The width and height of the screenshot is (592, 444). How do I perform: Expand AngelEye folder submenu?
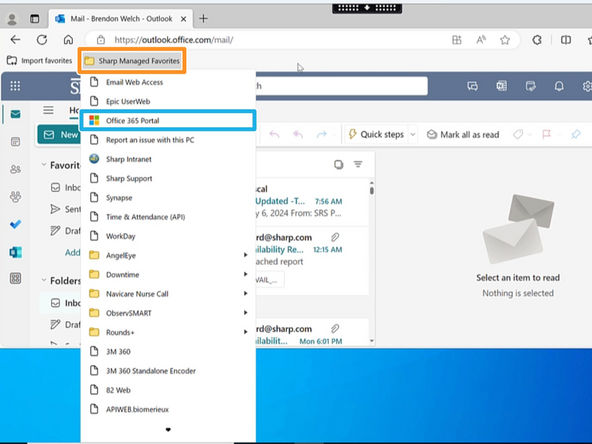[168, 255]
